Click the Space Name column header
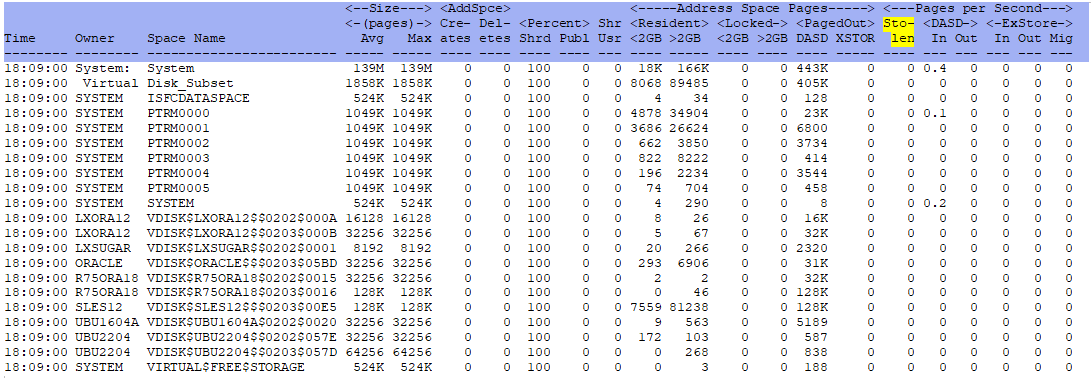The width and height of the screenshot is (1091, 378). click(182, 38)
